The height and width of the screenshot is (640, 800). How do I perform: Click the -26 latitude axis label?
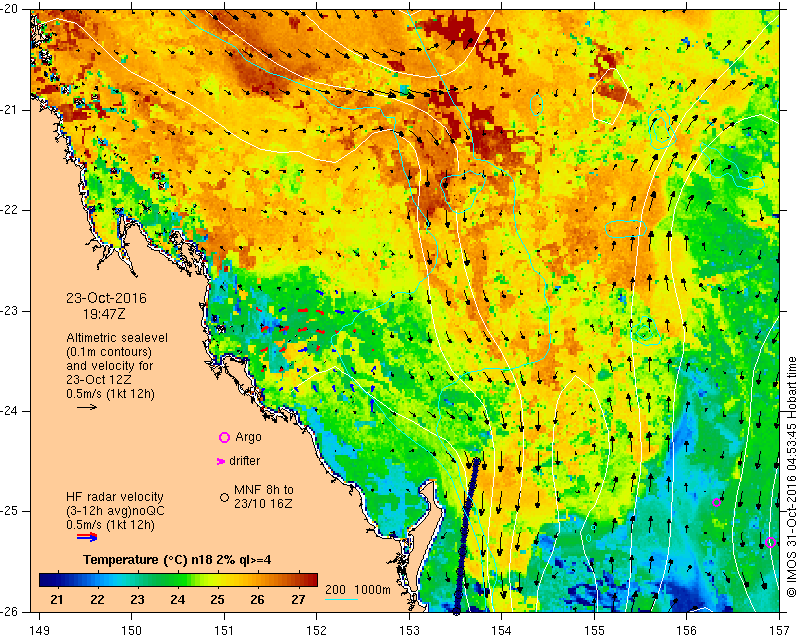click(x=10, y=612)
